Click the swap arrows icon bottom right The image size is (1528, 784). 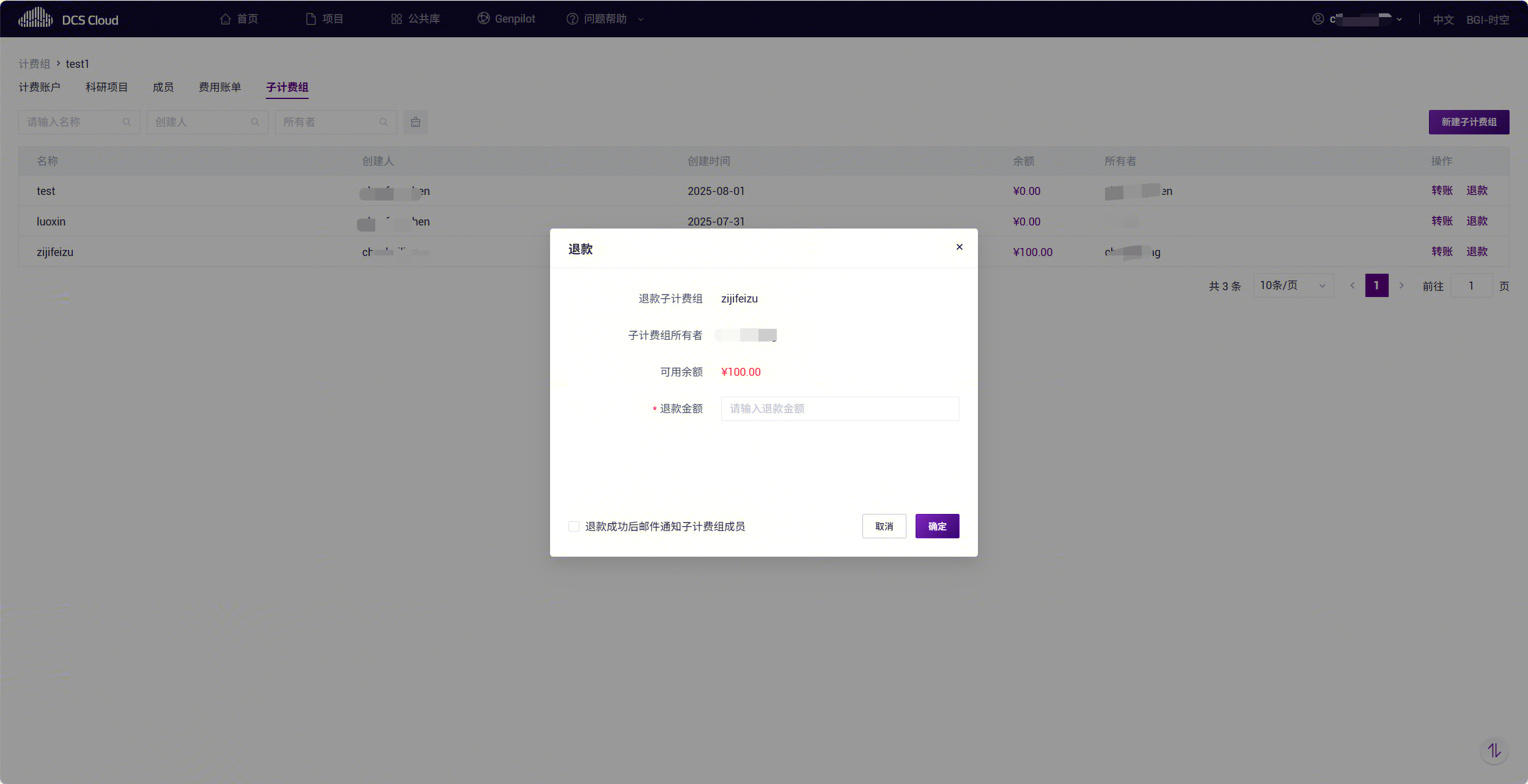click(x=1494, y=750)
